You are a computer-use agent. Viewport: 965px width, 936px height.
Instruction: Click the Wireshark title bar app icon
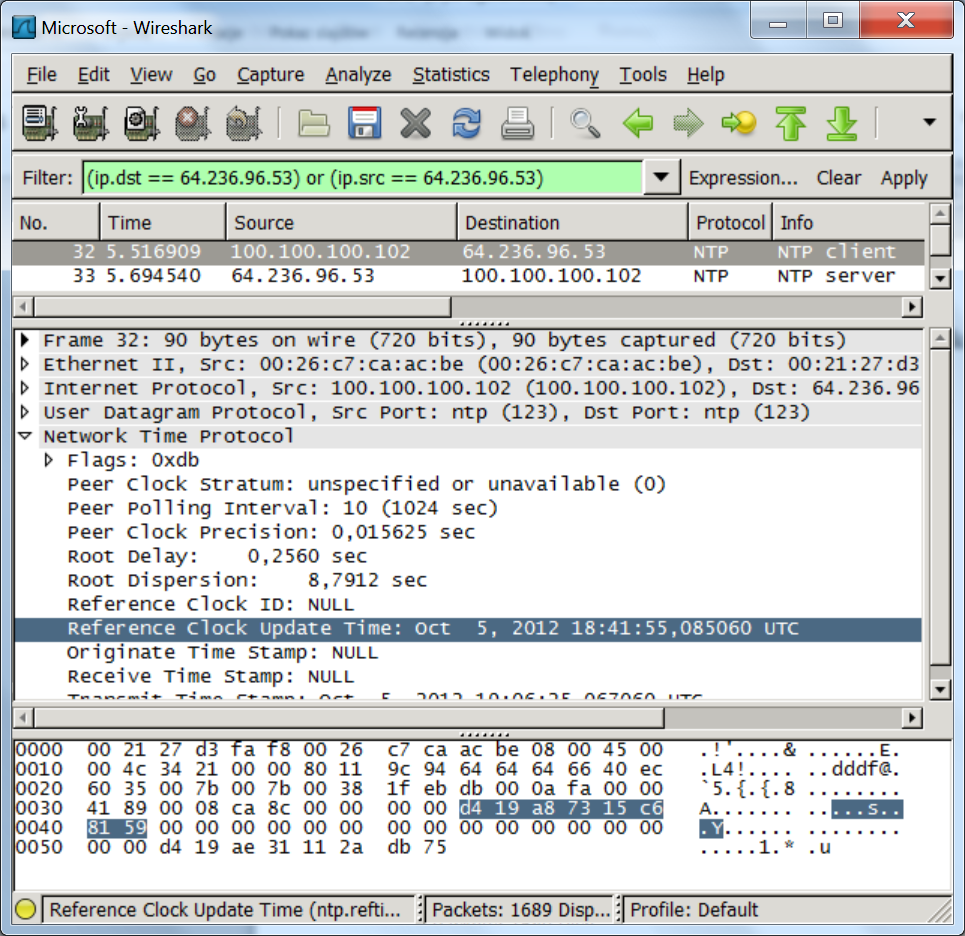(x=24, y=27)
